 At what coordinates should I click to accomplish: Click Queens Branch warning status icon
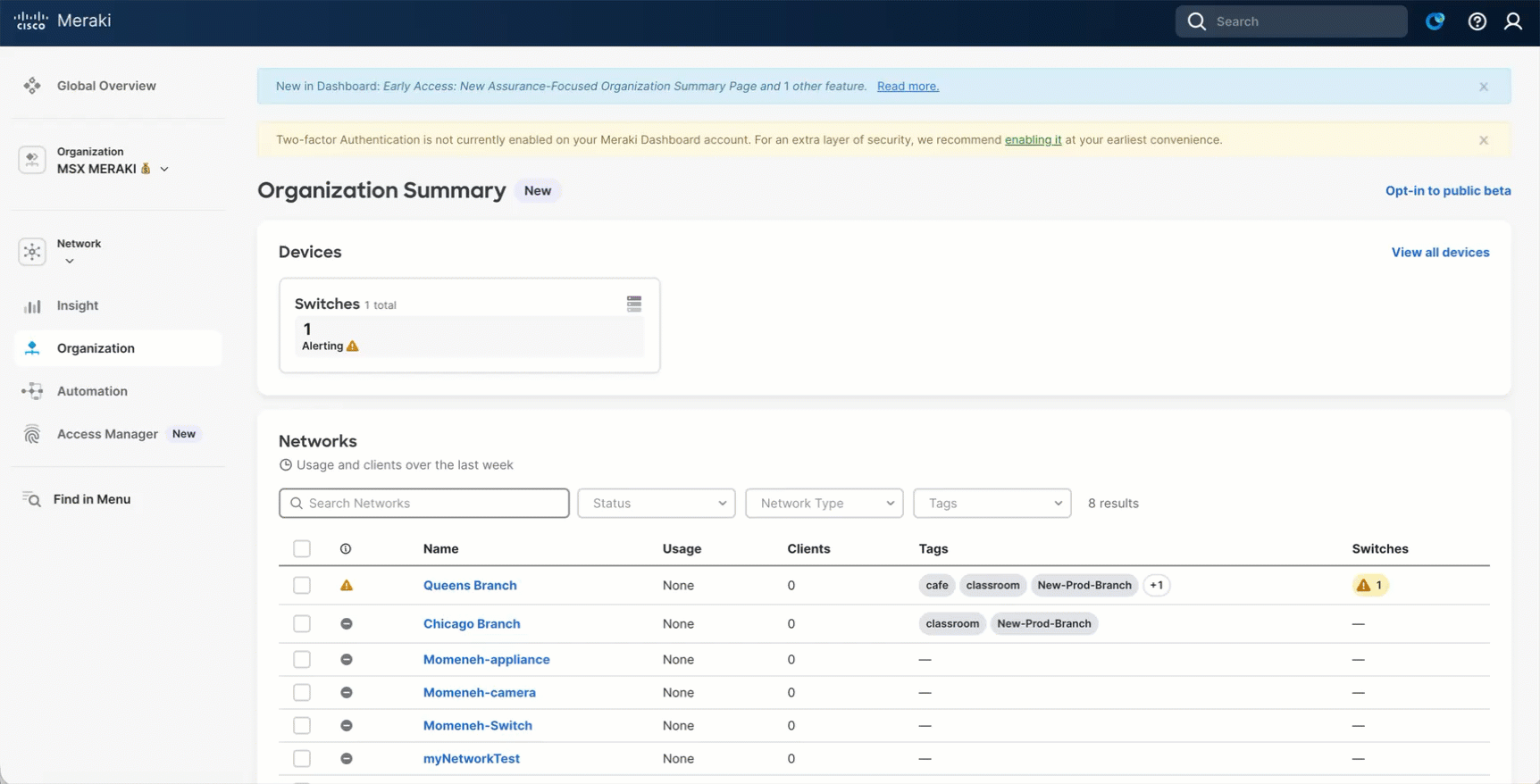[347, 585]
